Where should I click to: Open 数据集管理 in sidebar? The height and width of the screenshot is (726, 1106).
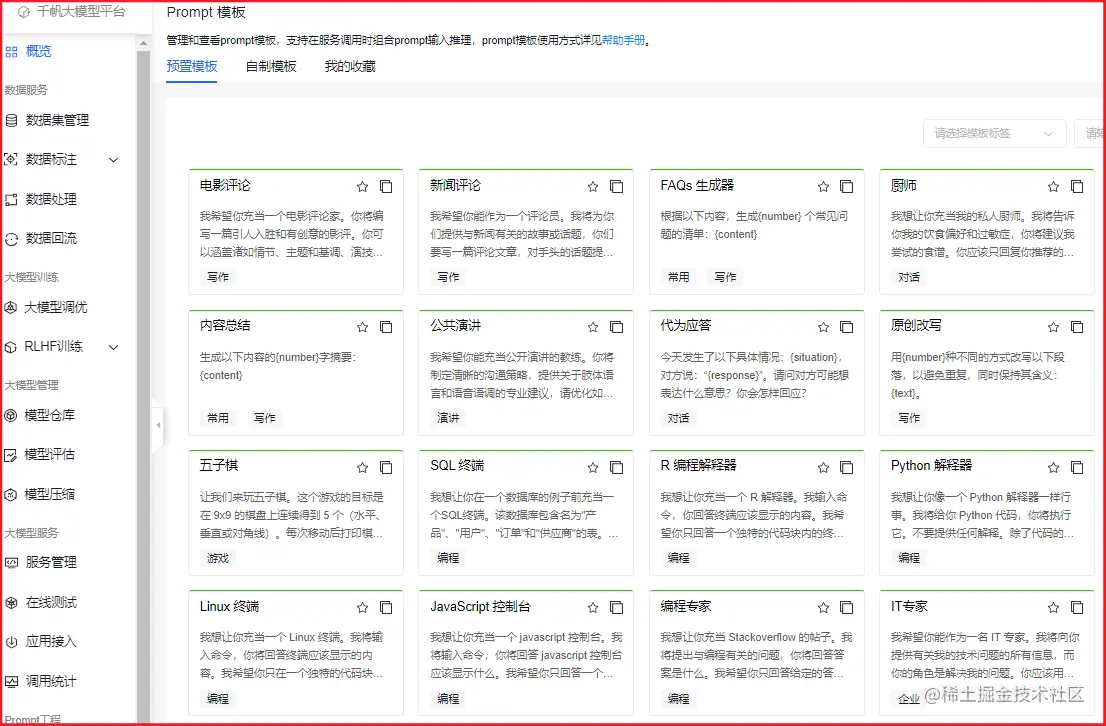(x=57, y=121)
